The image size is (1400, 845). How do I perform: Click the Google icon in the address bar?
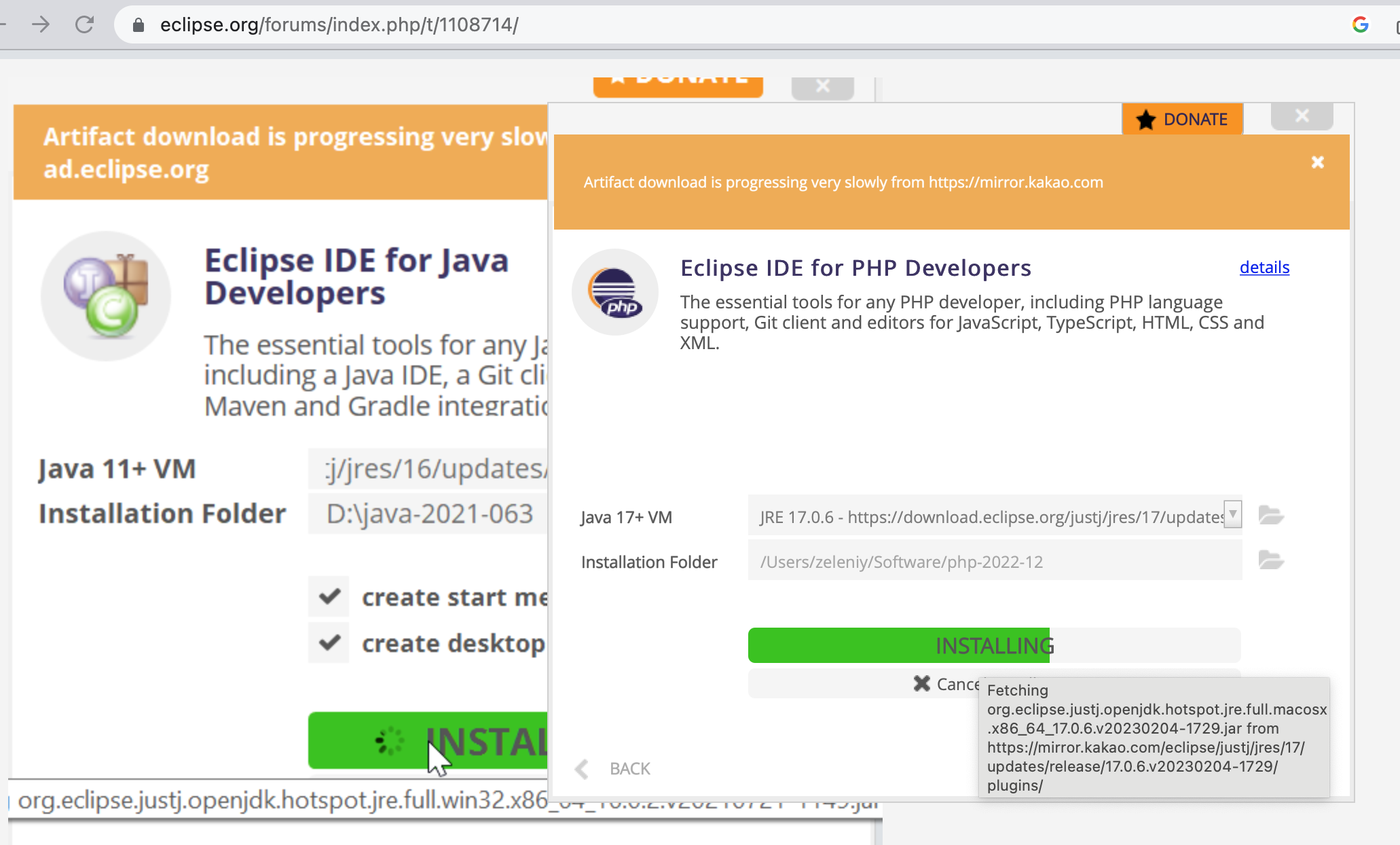1360,25
